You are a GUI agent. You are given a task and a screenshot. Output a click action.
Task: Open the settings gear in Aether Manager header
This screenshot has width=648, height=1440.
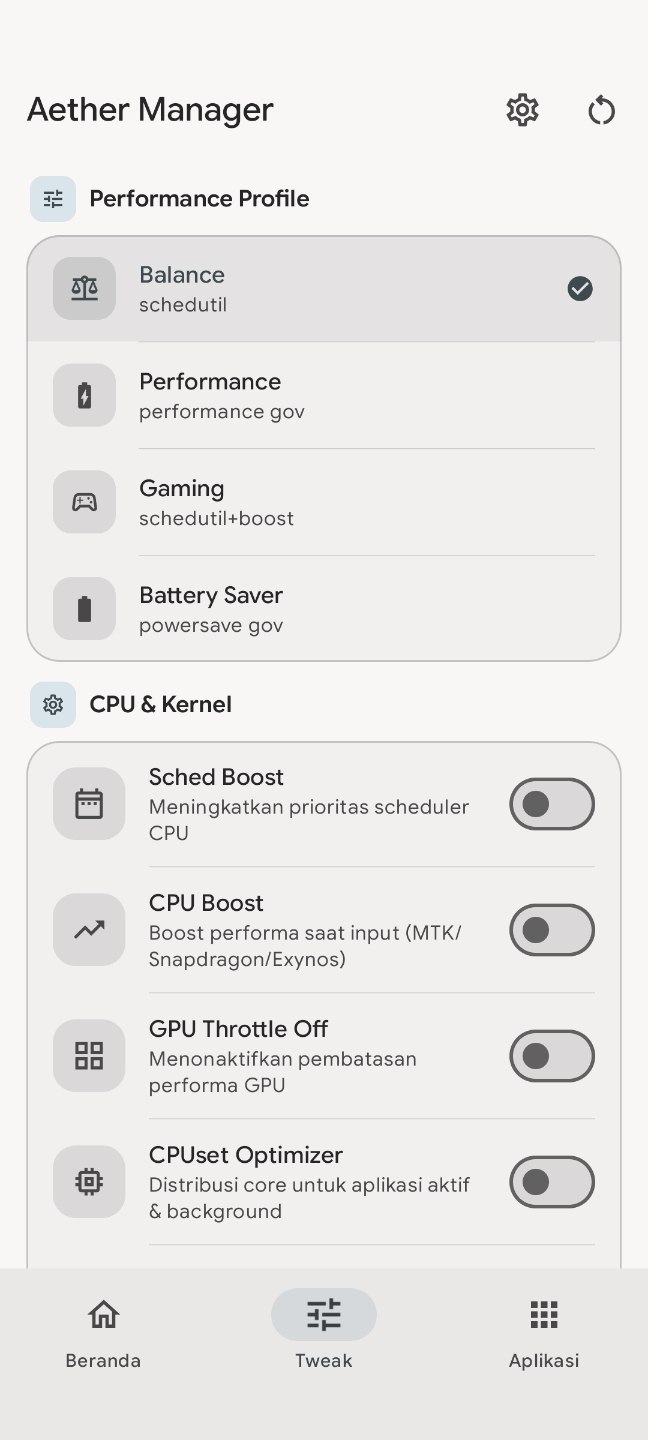tap(522, 110)
